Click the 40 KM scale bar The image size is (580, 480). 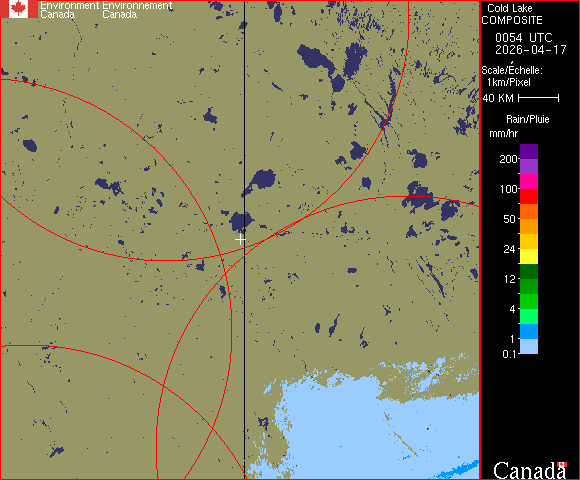coord(539,98)
